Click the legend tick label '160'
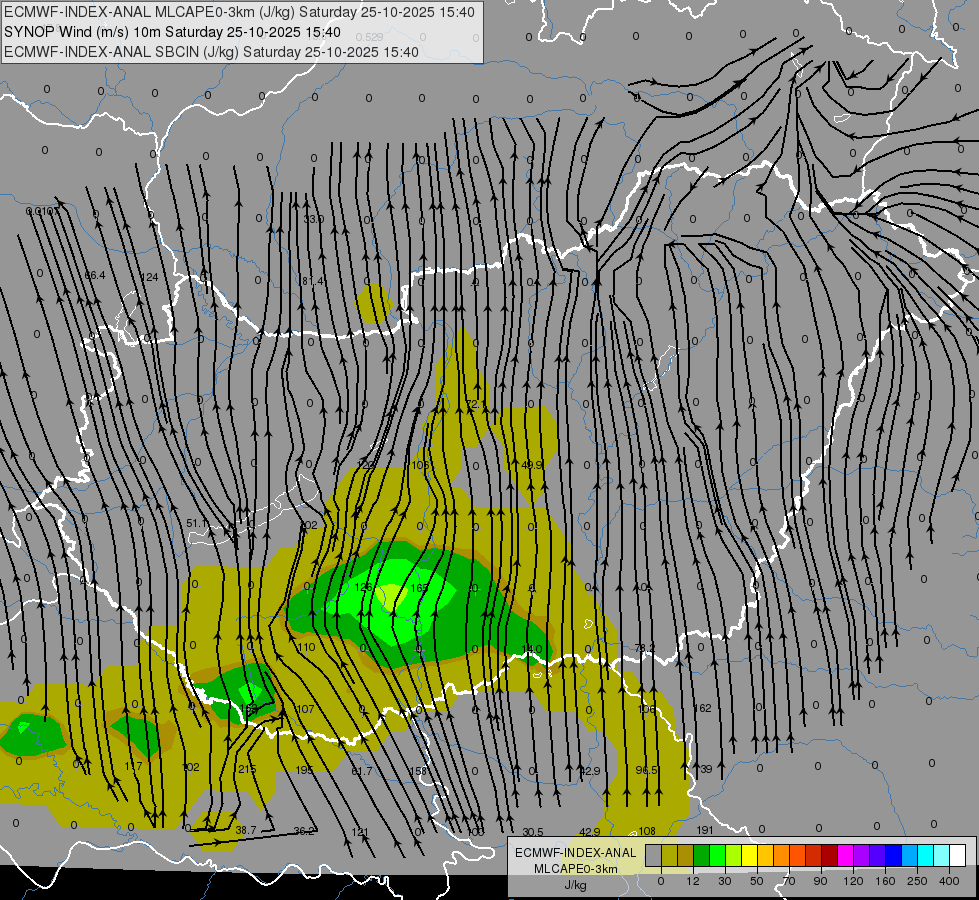The height and width of the screenshot is (900, 979). (885, 881)
